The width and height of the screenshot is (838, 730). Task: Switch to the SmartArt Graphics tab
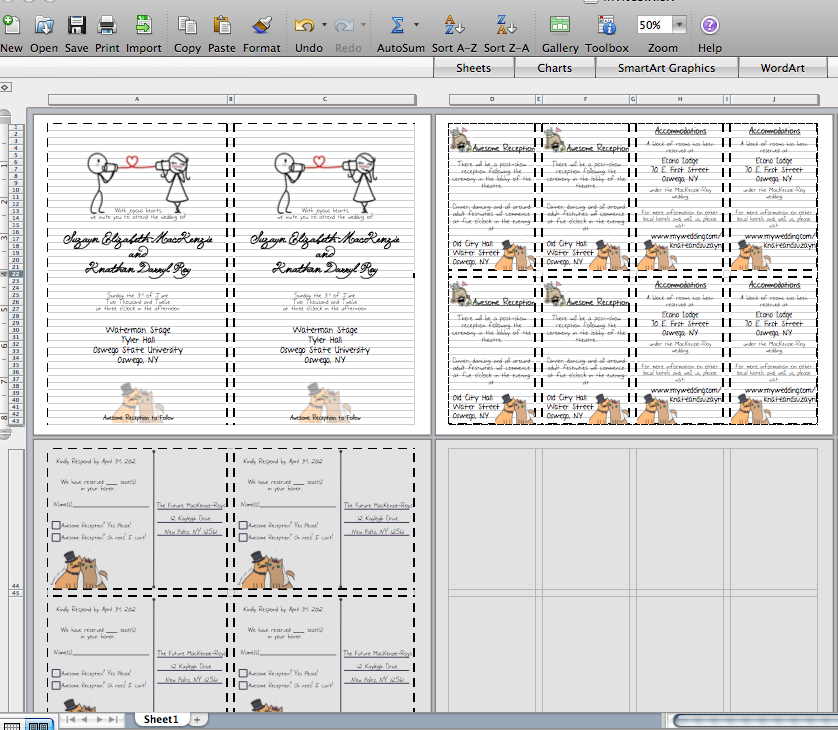(x=666, y=68)
